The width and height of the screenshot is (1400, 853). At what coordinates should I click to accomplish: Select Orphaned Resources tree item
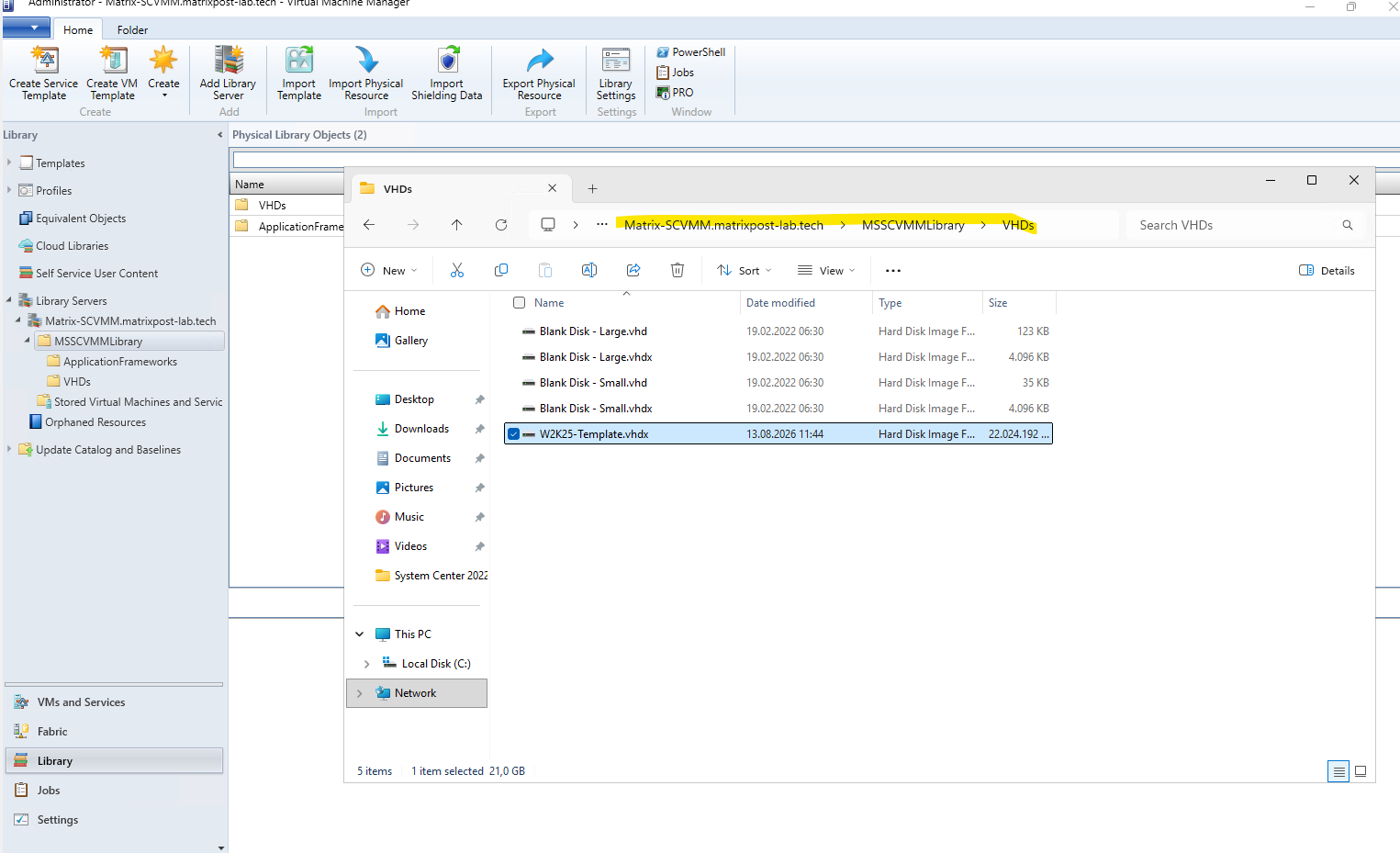(87, 422)
